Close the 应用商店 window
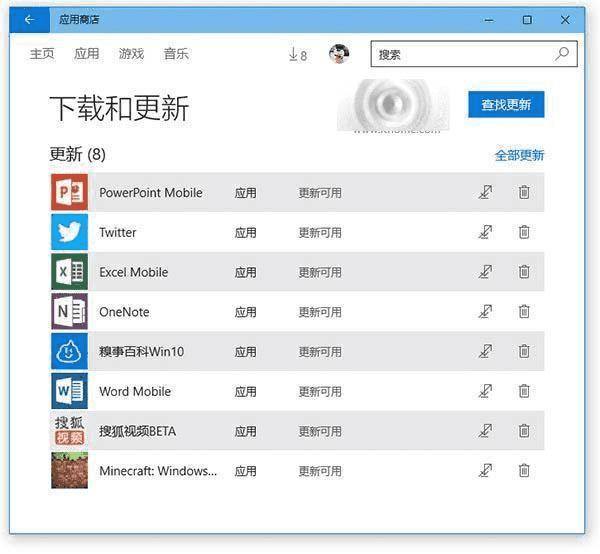The image size is (600, 554). click(x=565, y=20)
